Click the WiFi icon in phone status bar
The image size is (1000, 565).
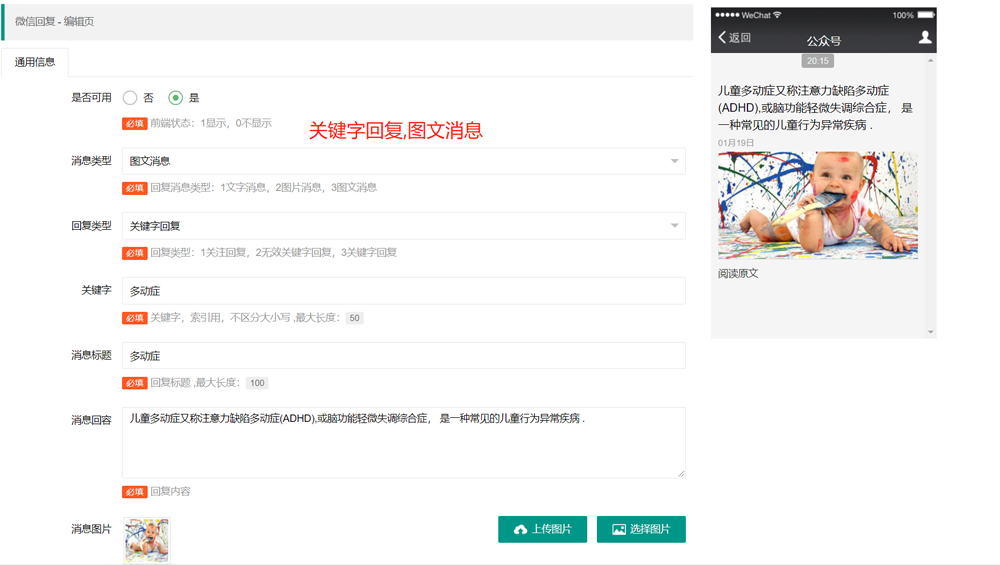[x=777, y=15]
